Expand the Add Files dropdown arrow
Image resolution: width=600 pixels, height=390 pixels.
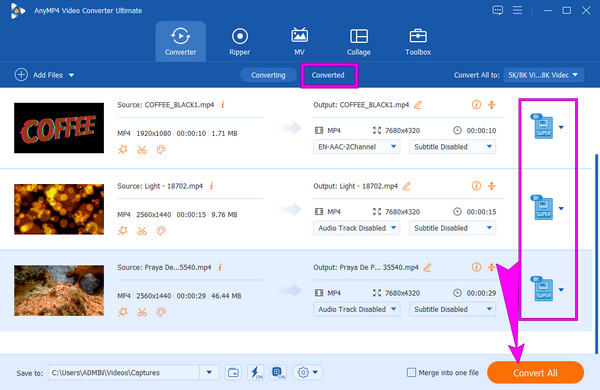(71, 75)
